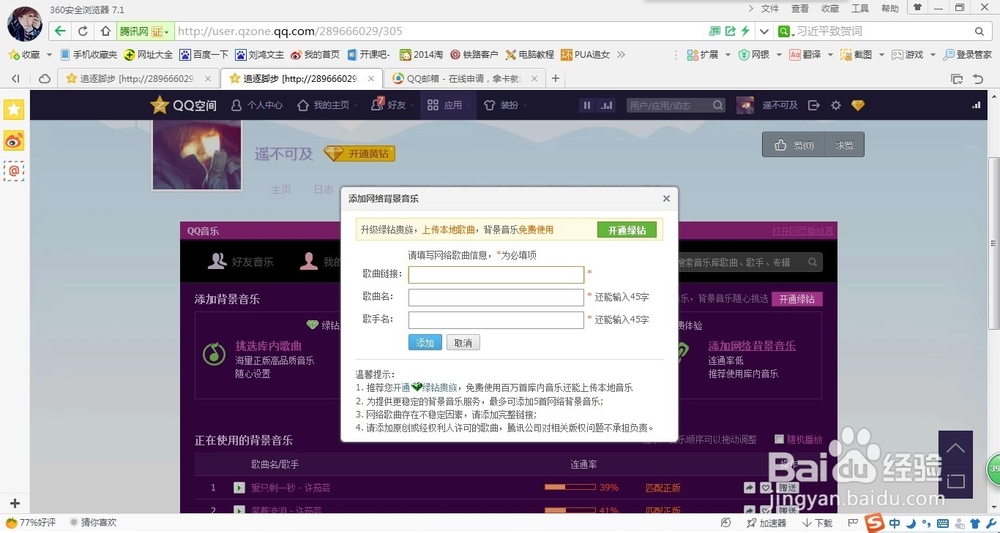
Task: Open Qzone settings gear icon
Action: click(835, 105)
